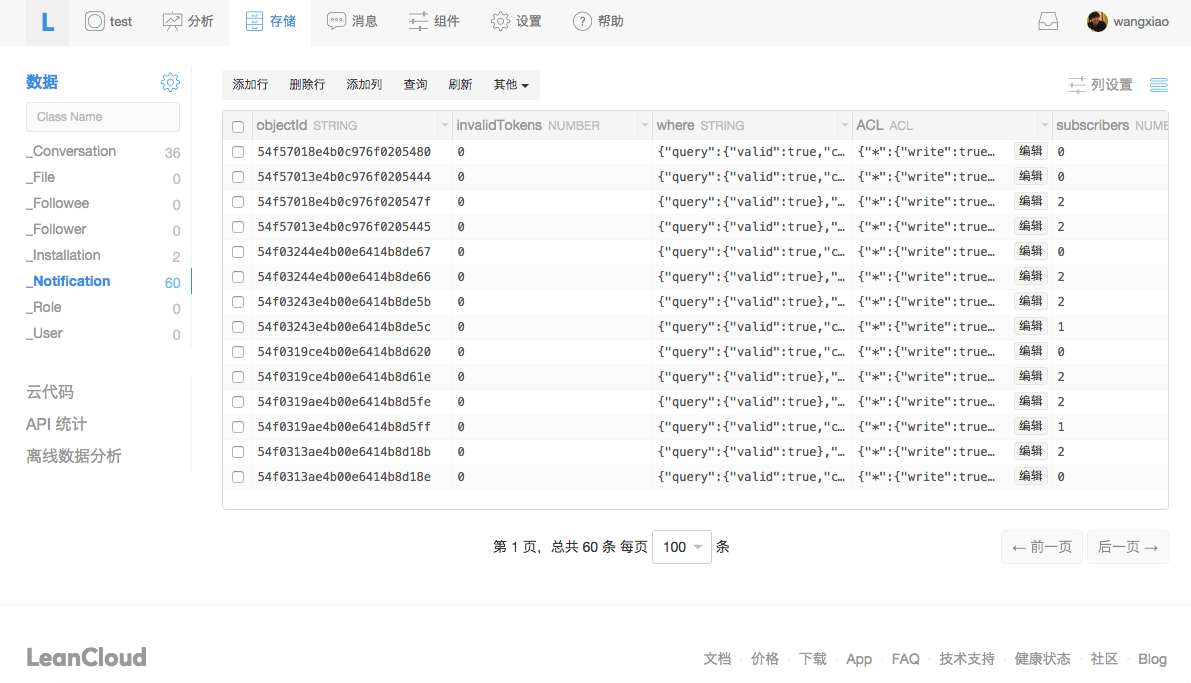The width and height of the screenshot is (1191, 683).
Task: Click the blue row density icon top right
Action: (x=1158, y=84)
